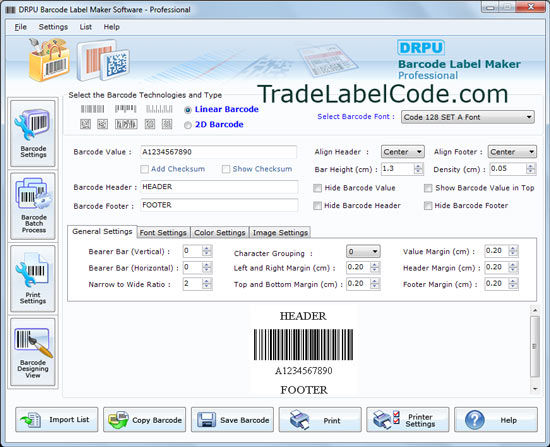Image resolution: width=550 pixels, height=447 pixels.
Task: Tick Hide Barcode Header checkbox
Action: (x=317, y=206)
